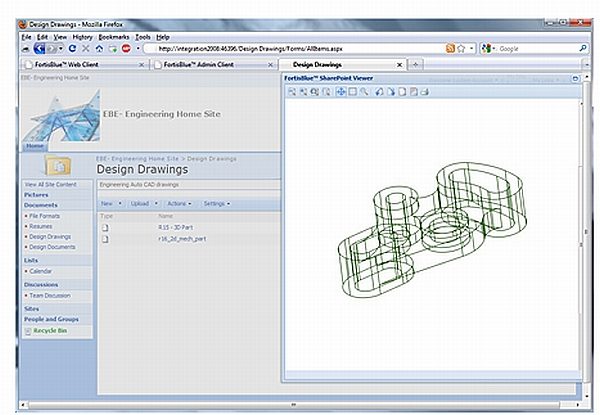Click the Firefox forward arrow button

click(52, 49)
